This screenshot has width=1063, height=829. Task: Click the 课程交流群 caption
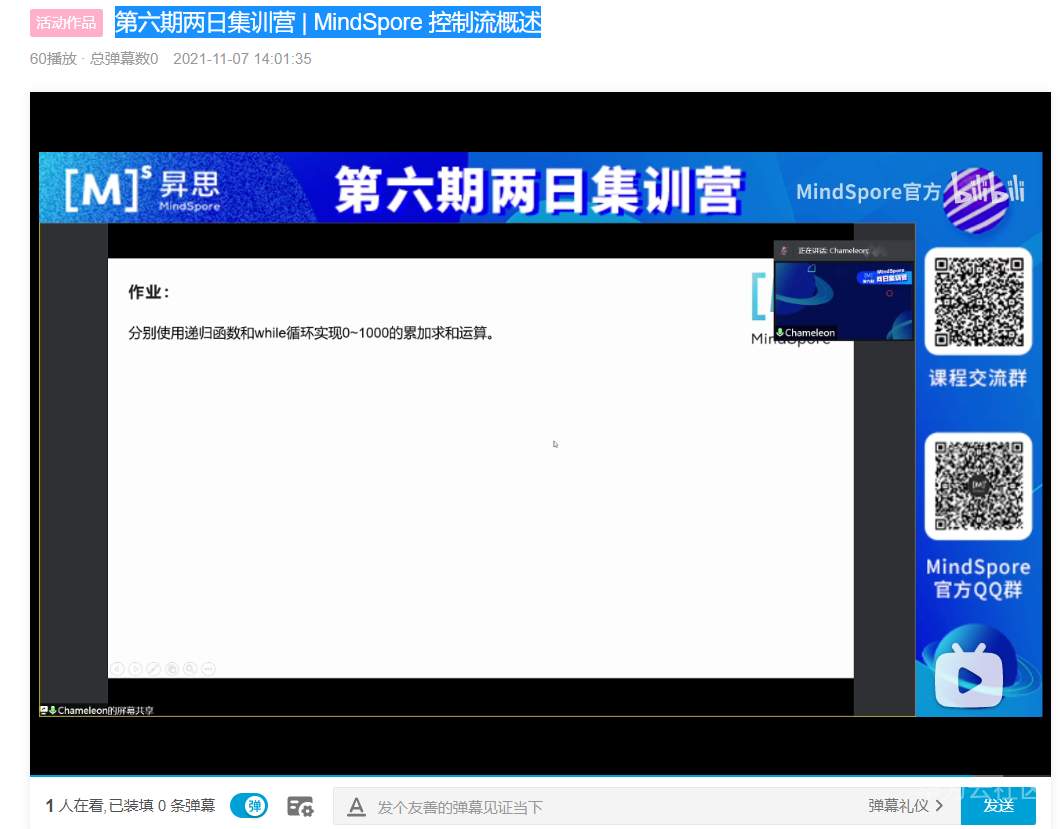click(978, 378)
